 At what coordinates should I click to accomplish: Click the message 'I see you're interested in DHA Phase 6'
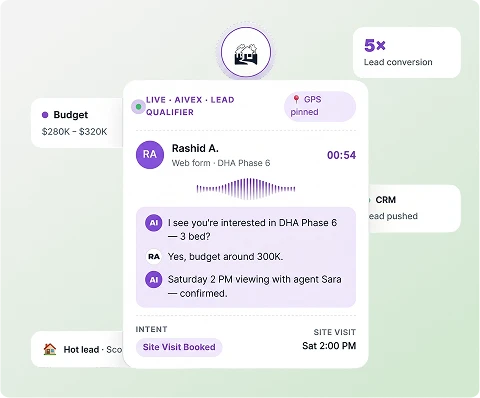(252, 229)
